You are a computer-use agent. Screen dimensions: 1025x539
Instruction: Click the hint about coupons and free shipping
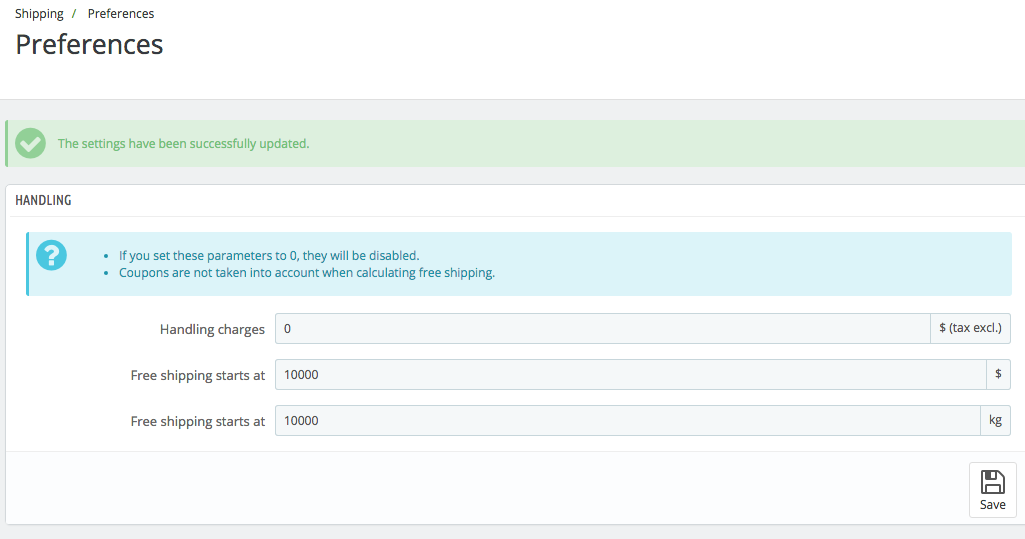[307, 272]
